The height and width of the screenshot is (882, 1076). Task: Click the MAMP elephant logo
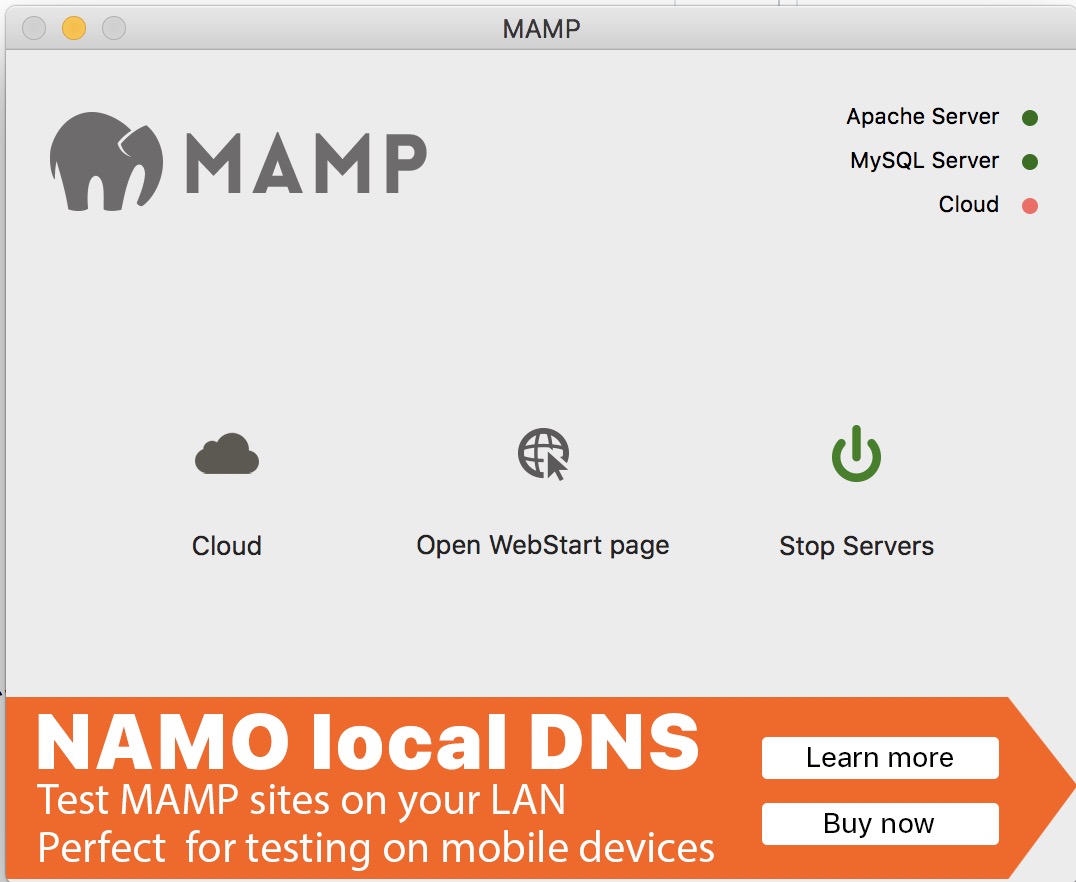106,161
